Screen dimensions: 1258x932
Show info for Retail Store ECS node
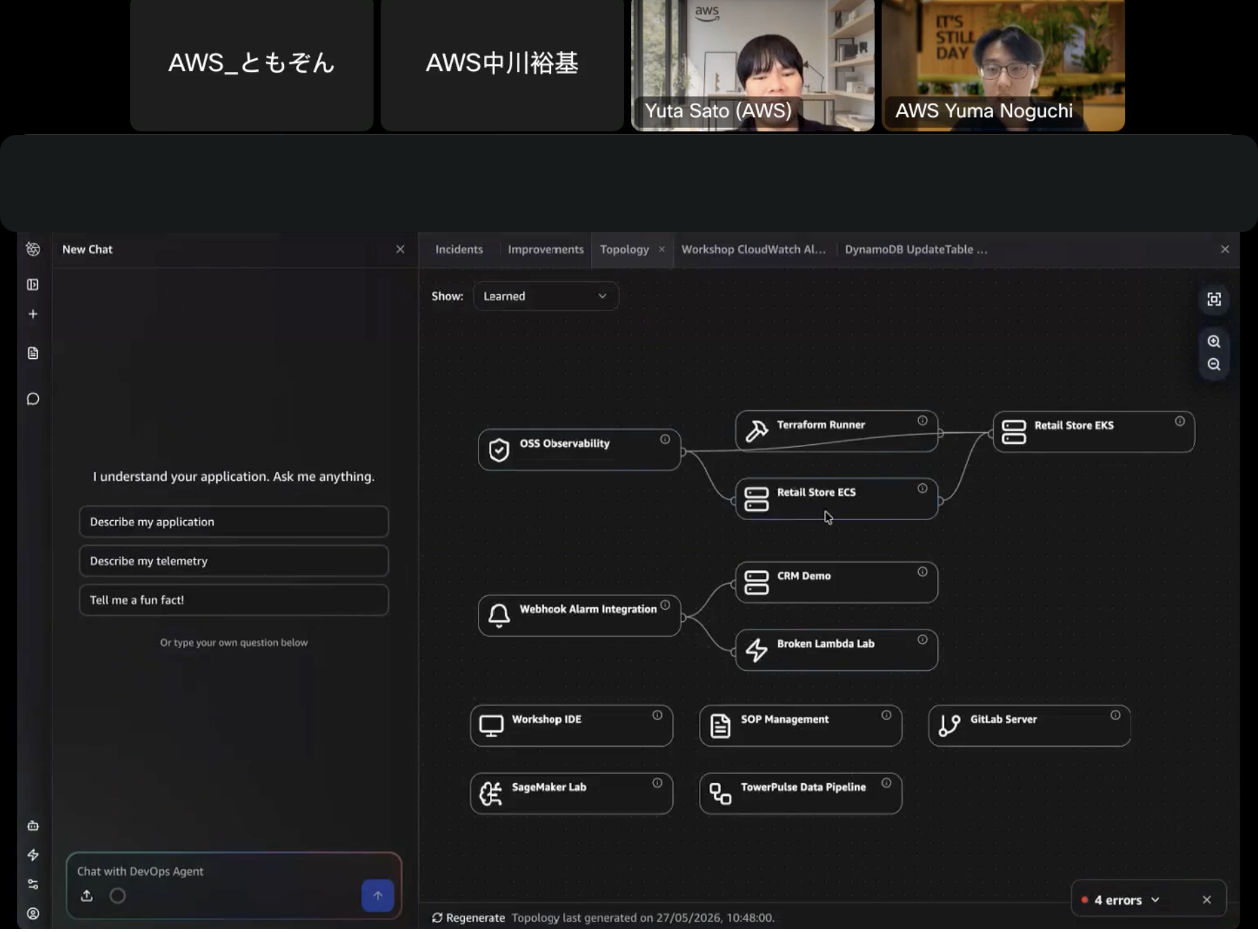tap(922, 489)
